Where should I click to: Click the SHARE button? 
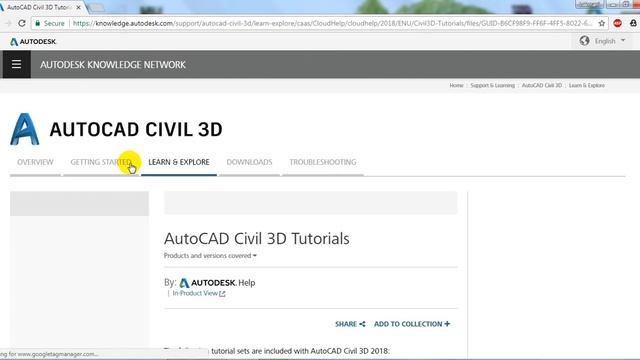pyautogui.click(x=350, y=324)
